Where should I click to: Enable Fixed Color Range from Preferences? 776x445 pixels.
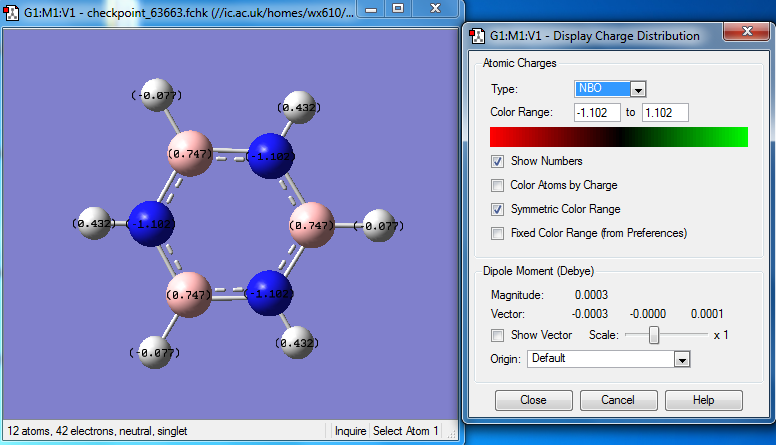pos(497,233)
